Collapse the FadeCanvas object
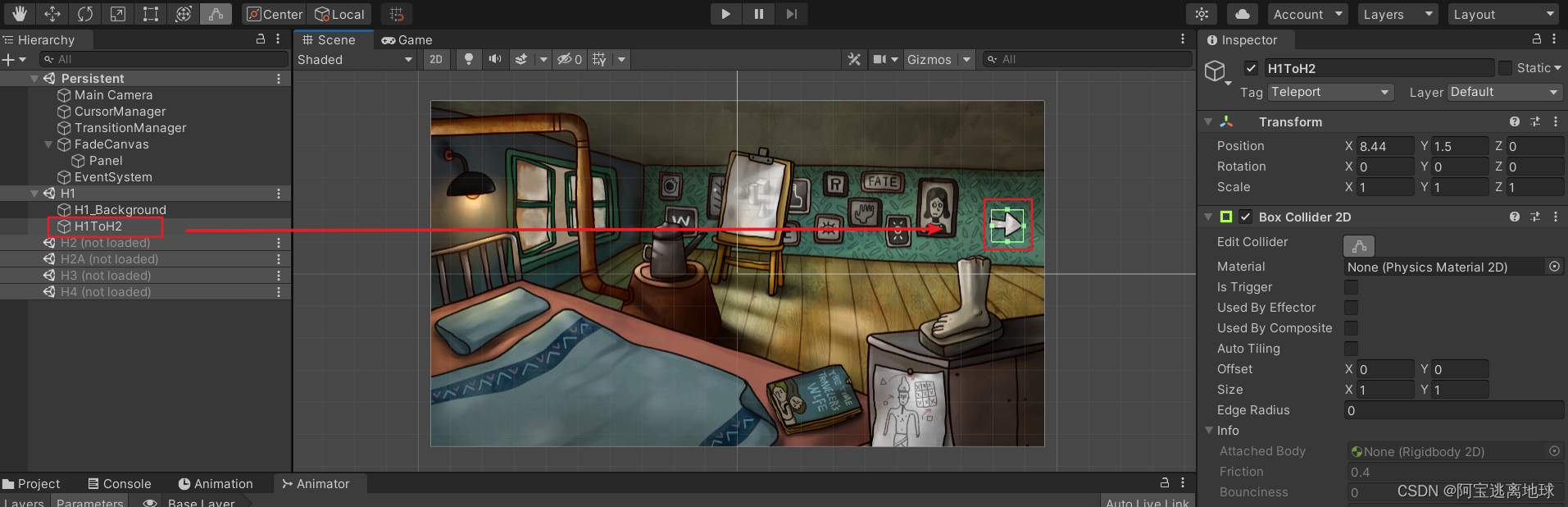This screenshot has width=1568, height=507. pos(48,144)
